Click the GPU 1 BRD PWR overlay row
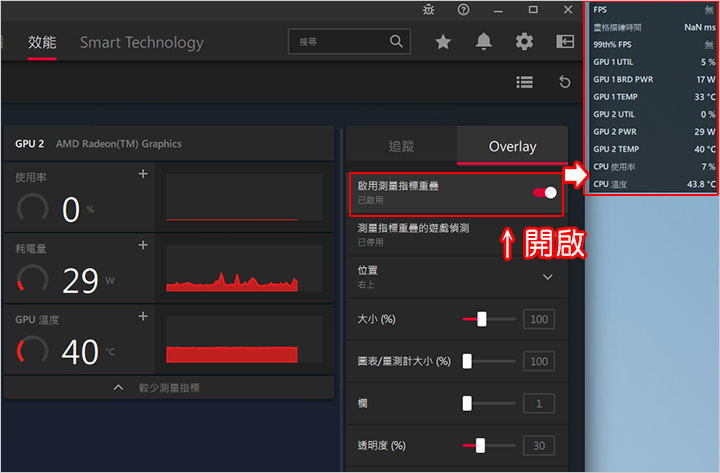720x473 pixels. 654,79
